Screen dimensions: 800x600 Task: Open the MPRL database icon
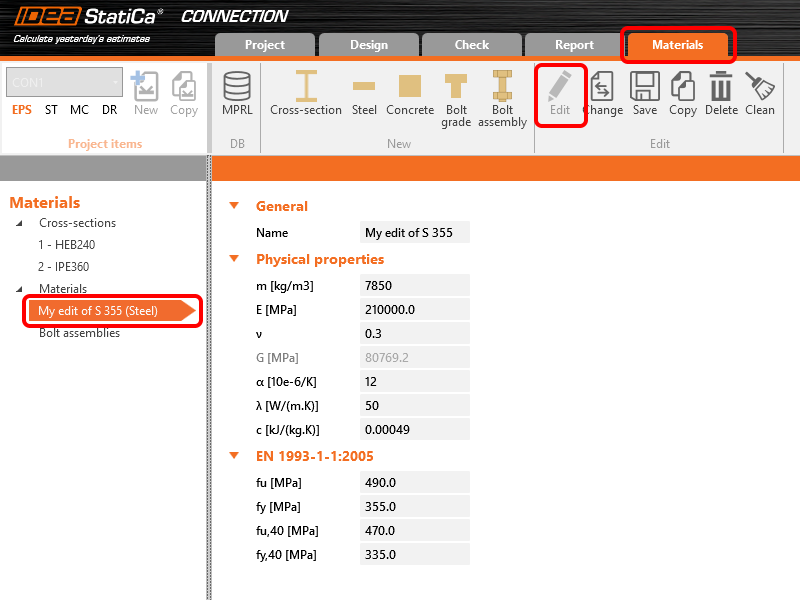coord(237,95)
